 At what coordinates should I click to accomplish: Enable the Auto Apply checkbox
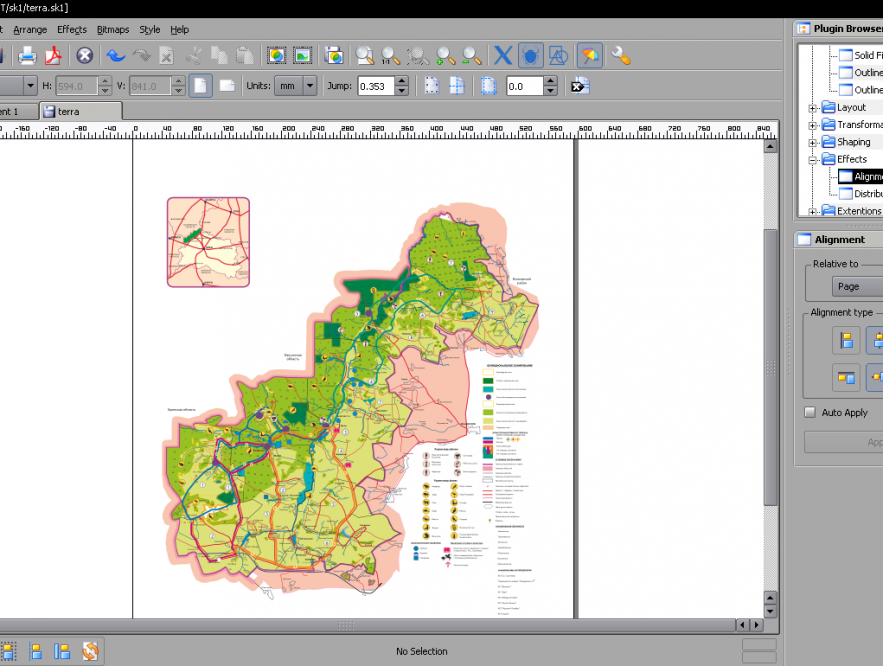click(x=810, y=412)
